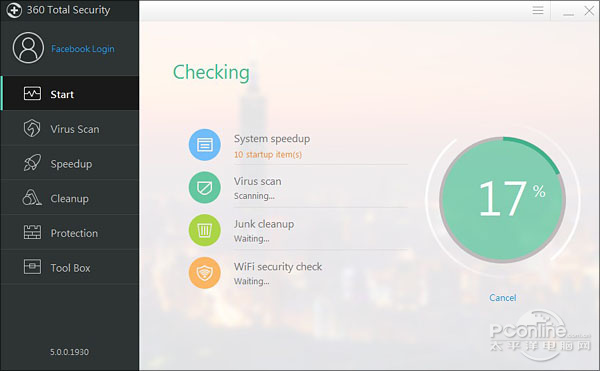Open the hamburger main menu
Viewport: 600px width, 371px height.
[538, 10]
